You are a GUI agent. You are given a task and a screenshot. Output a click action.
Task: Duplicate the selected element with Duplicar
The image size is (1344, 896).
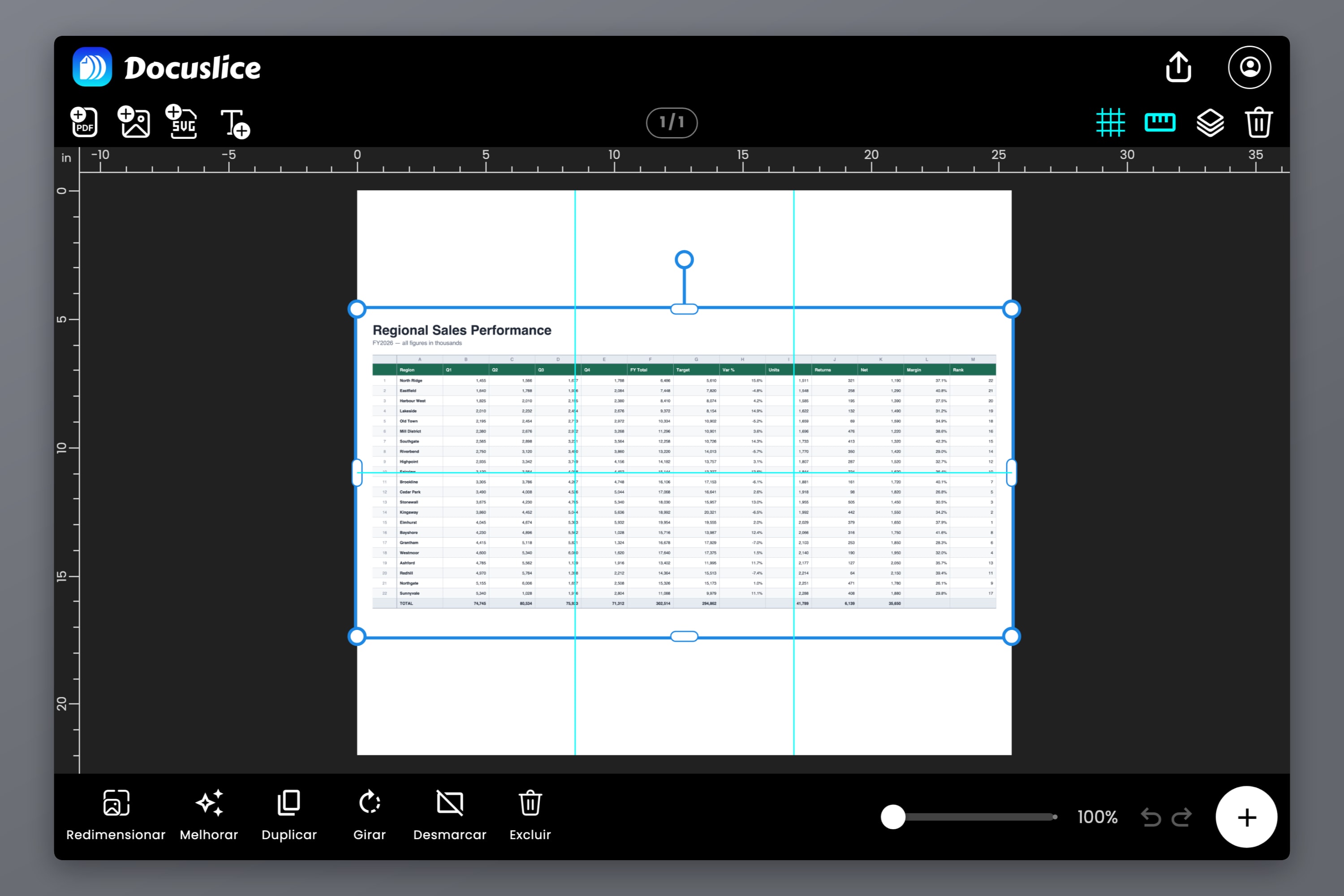[x=289, y=815]
